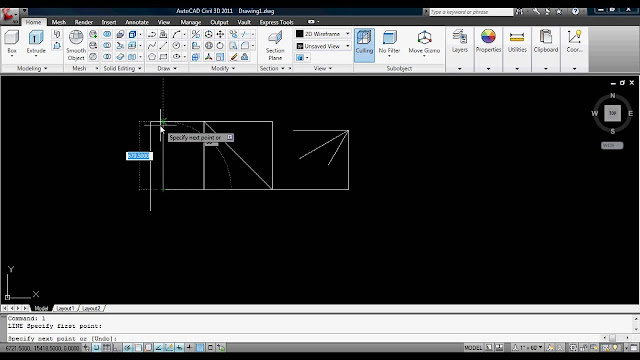This screenshot has height=360, width=640.
Task: Click the WCS label below ViewCube
Action: pyautogui.click(x=612, y=145)
